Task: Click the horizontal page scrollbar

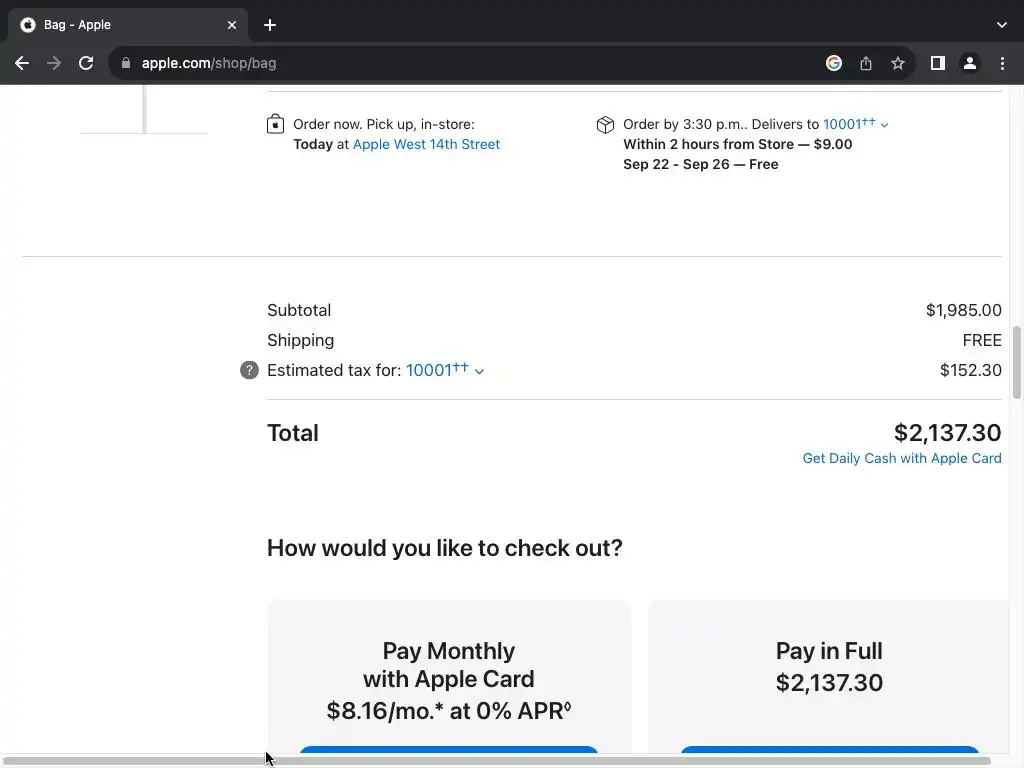Action: (496, 761)
